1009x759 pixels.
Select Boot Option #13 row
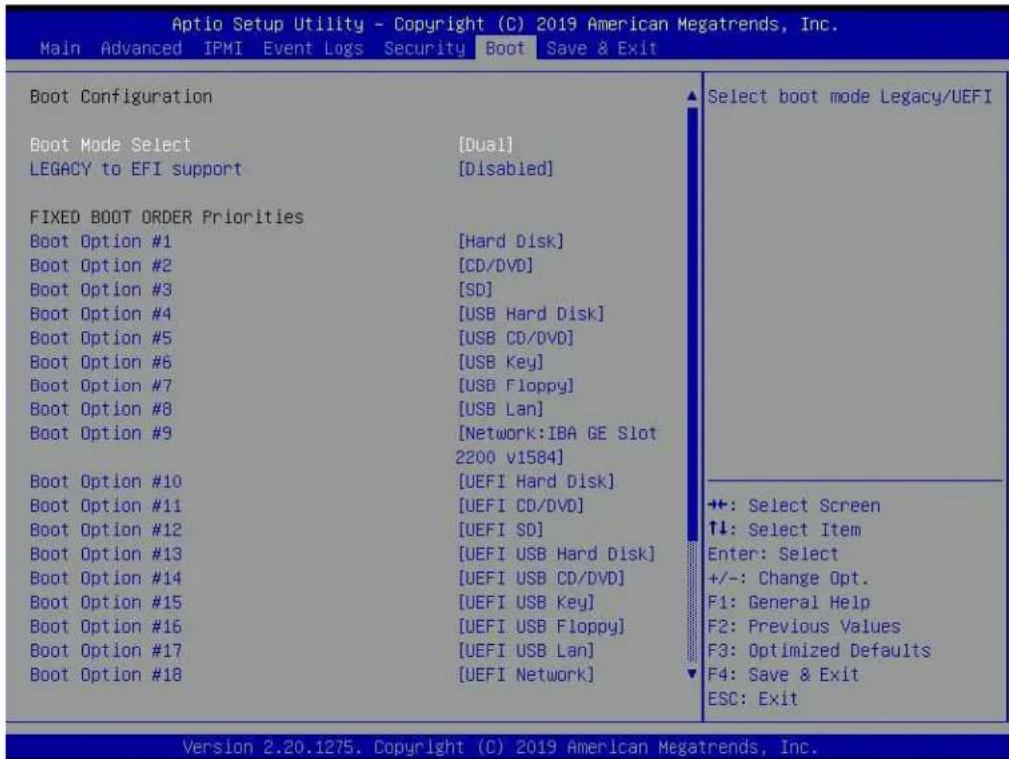click(x=106, y=554)
